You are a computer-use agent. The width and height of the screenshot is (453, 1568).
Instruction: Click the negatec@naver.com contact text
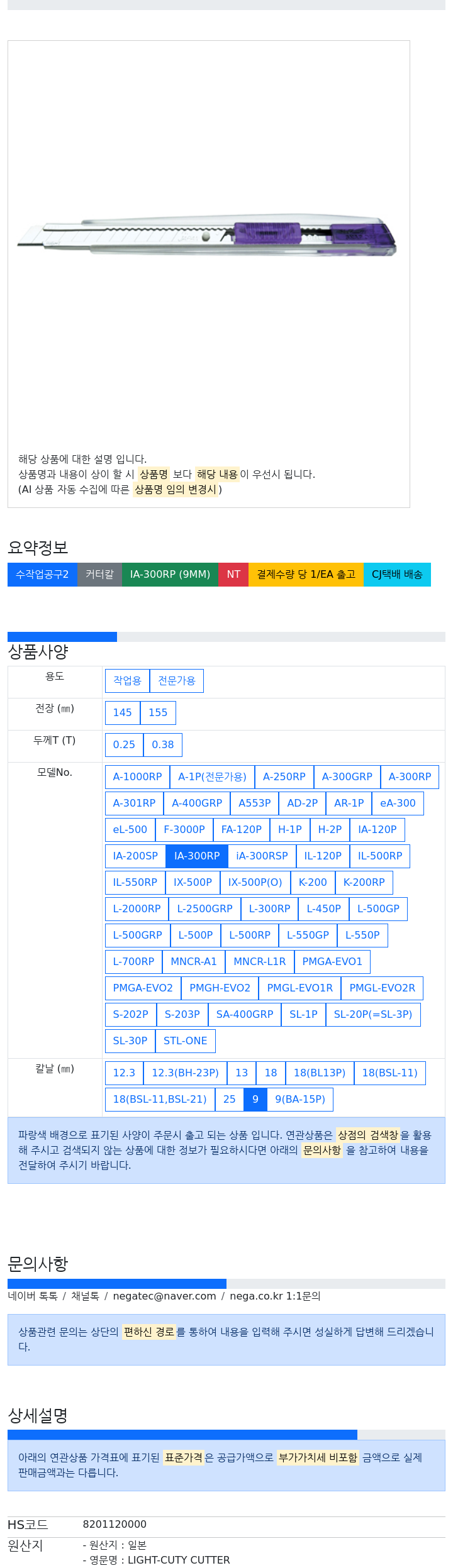(164, 1291)
